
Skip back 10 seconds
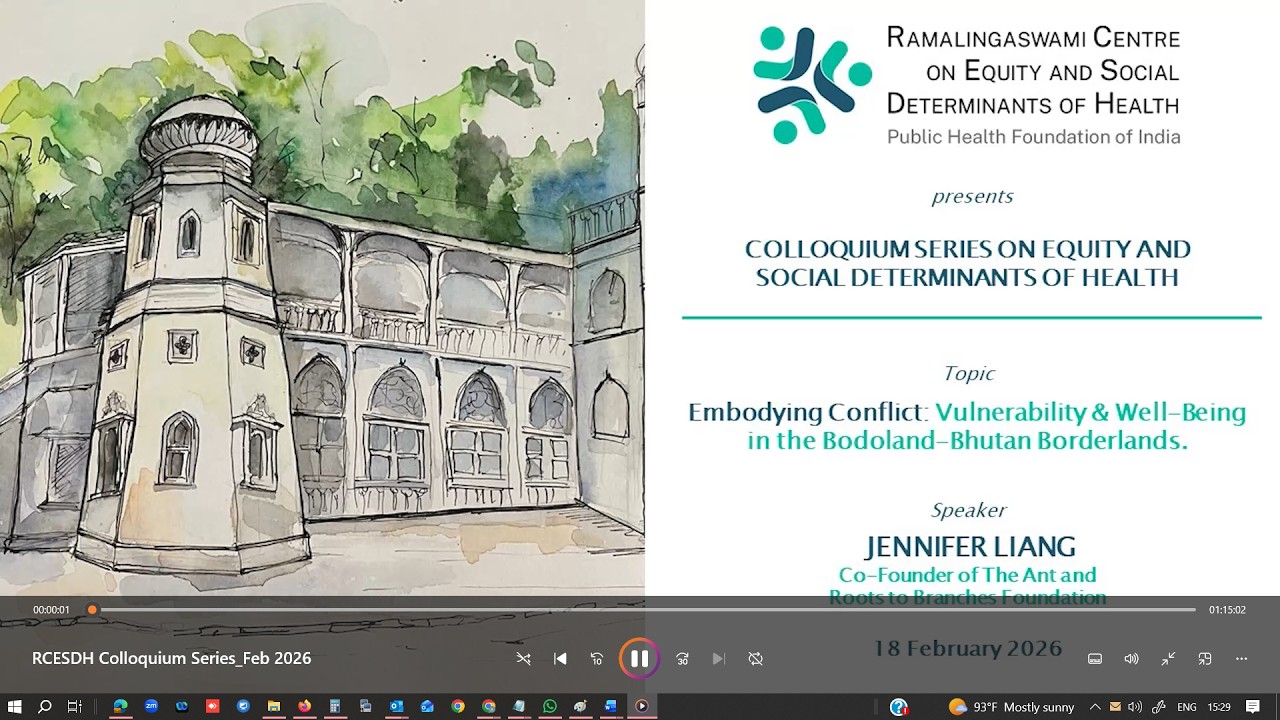(597, 659)
